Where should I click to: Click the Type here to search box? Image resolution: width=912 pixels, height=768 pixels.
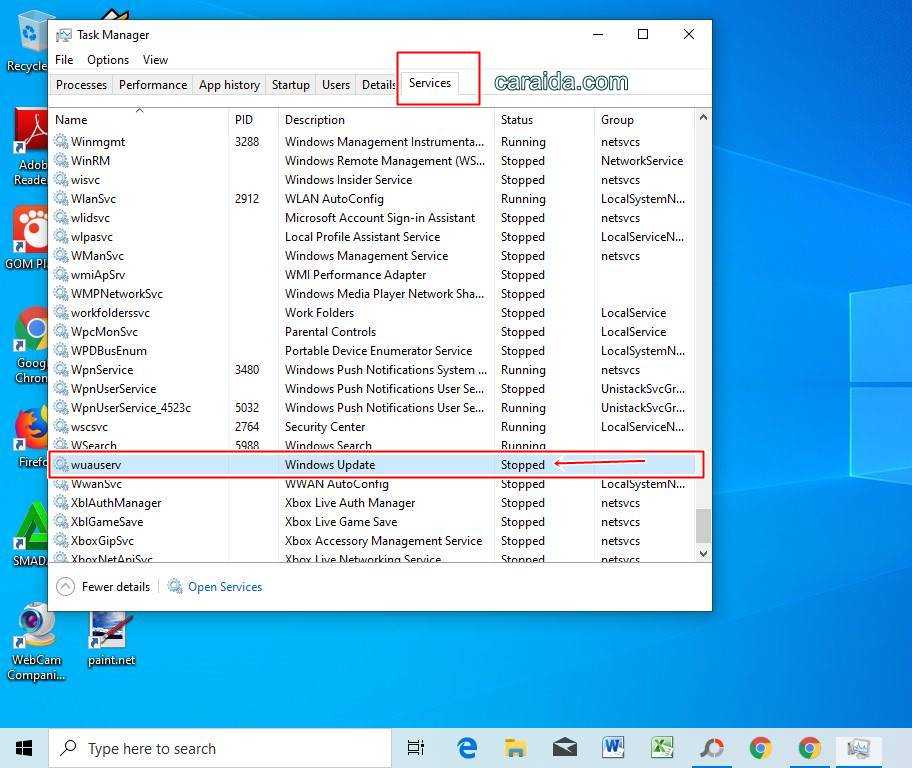click(x=220, y=748)
